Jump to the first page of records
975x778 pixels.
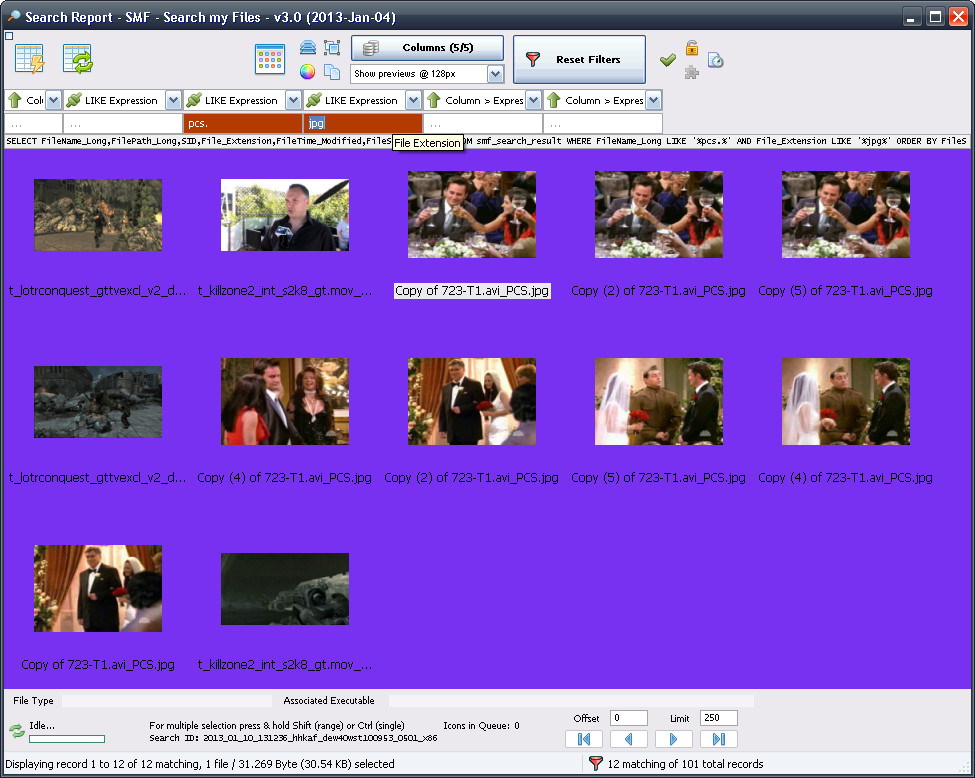[584, 739]
